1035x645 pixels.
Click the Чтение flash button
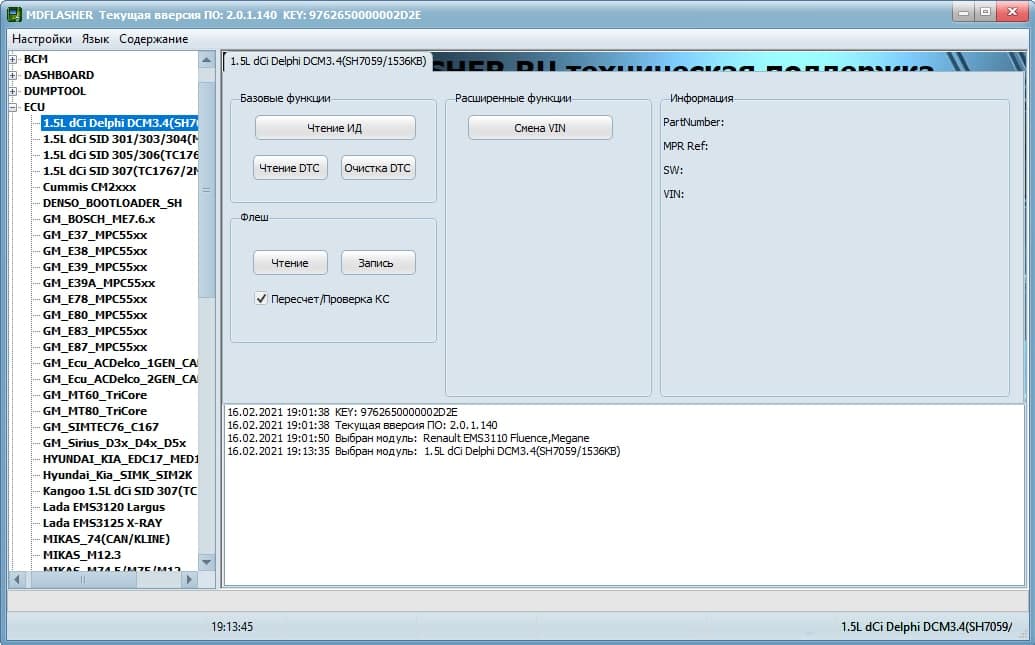[290, 263]
